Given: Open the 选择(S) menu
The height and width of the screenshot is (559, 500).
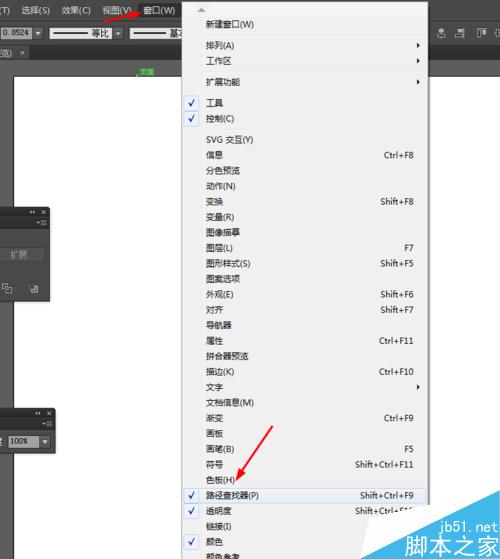Looking at the screenshot, I should [36, 10].
